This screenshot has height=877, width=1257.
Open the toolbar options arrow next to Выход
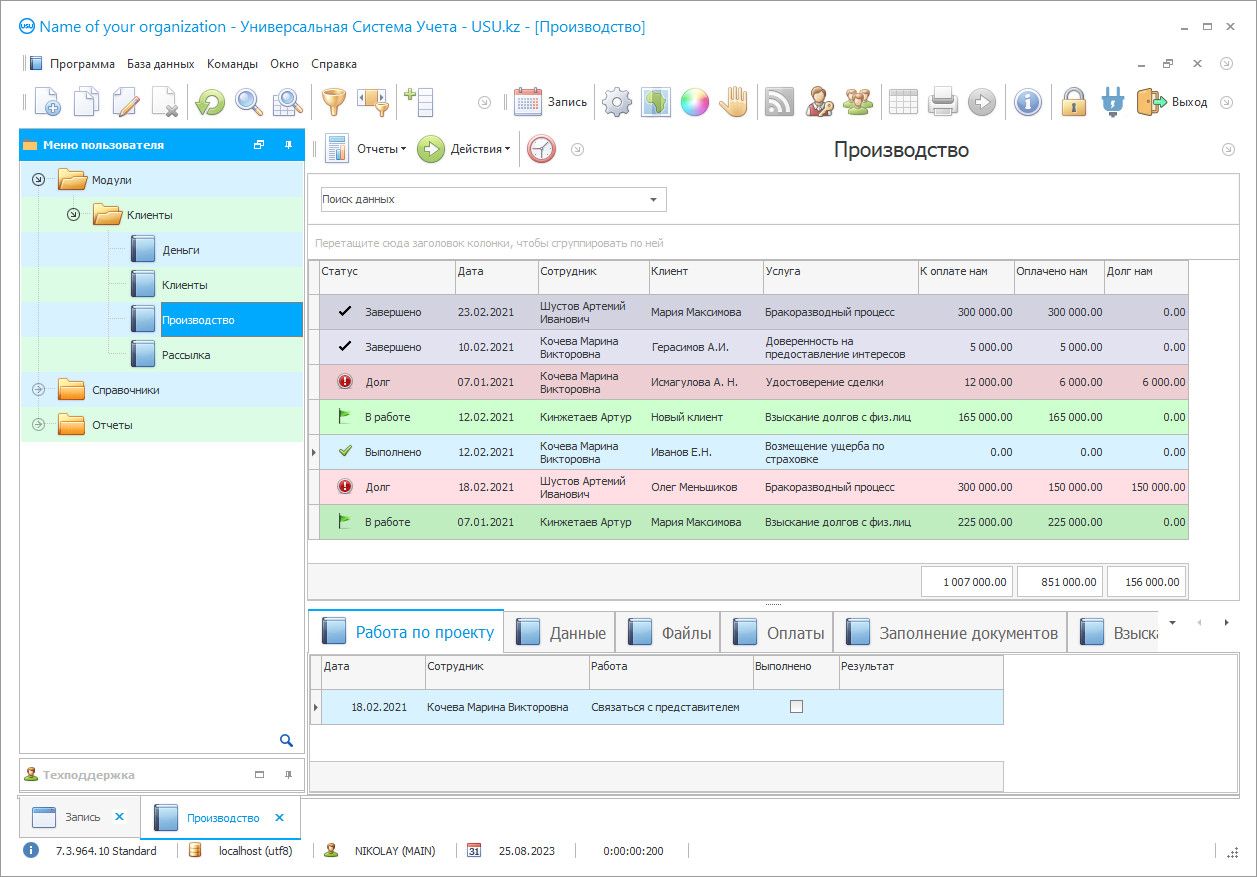(x=1226, y=102)
